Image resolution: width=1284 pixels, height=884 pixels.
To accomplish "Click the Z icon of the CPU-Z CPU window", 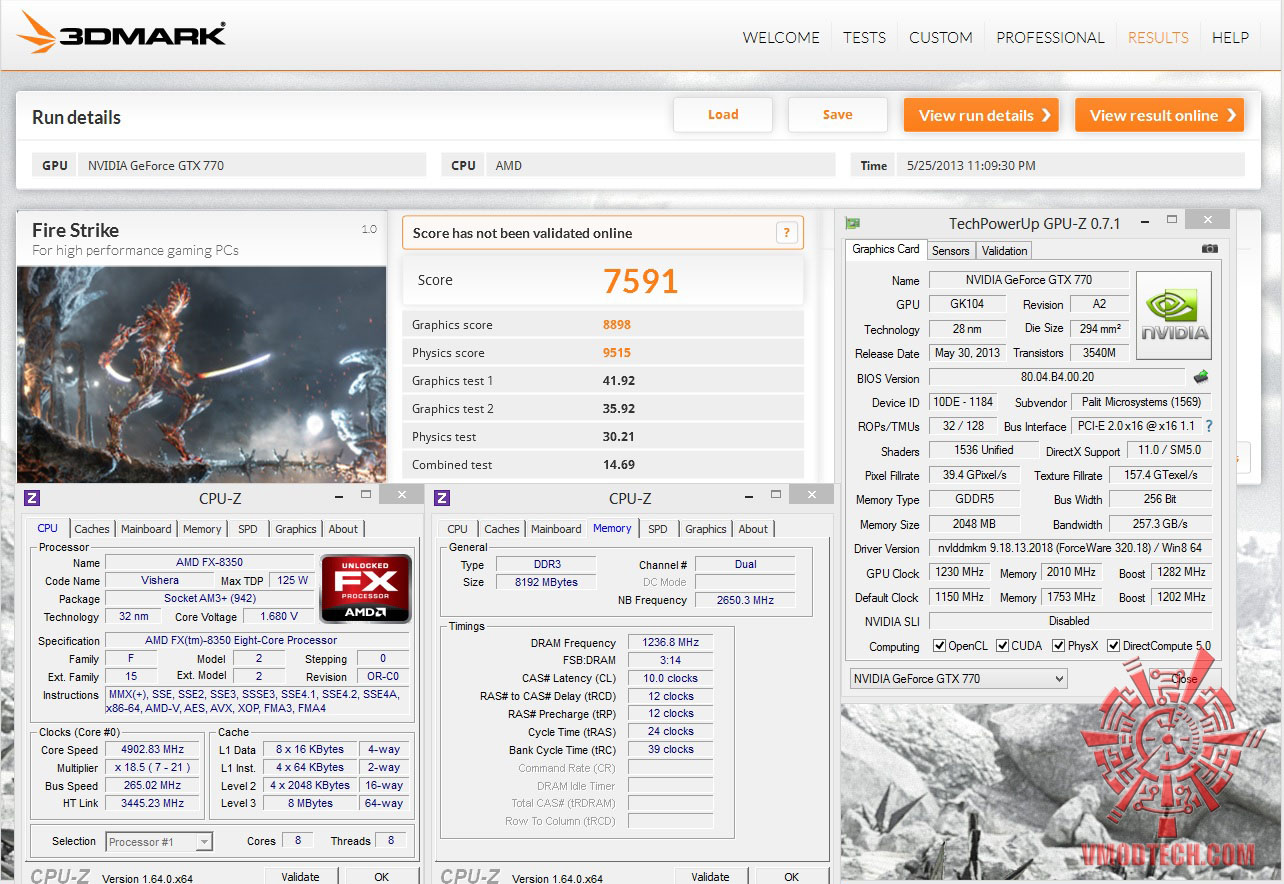I will point(32,498).
